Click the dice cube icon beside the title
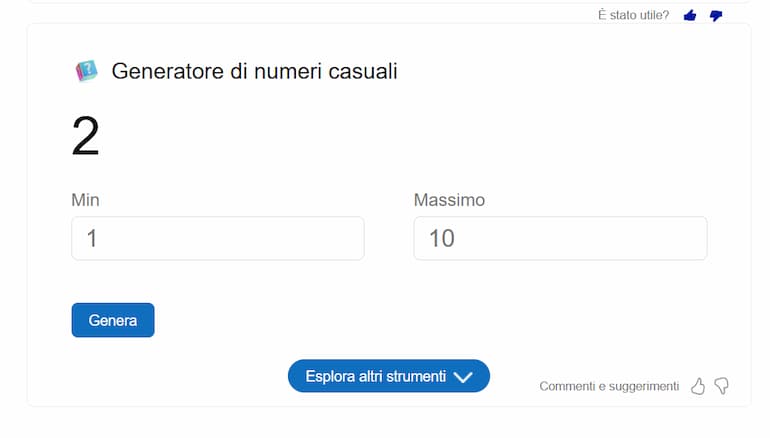The width and height of the screenshot is (770, 438). [86, 71]
